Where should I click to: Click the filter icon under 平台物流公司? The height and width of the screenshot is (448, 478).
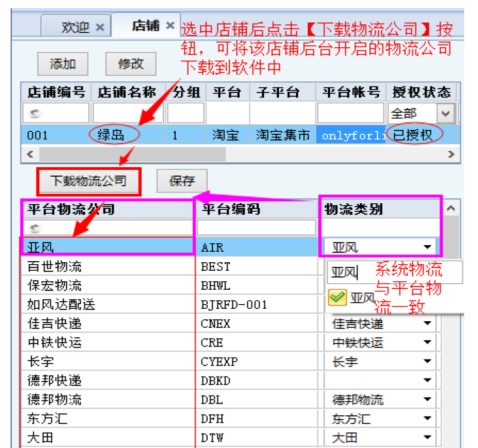[x=34, y=228]
